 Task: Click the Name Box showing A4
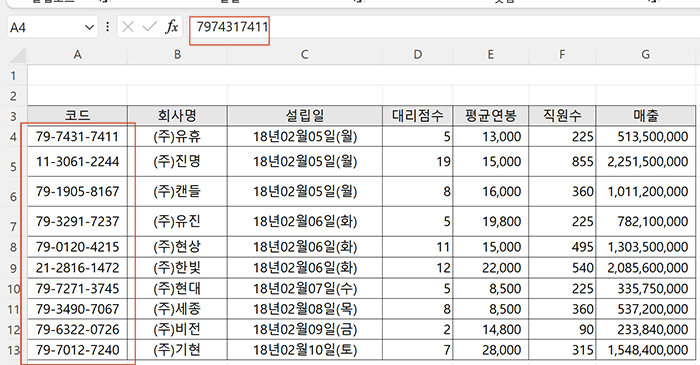click(53, 28)
